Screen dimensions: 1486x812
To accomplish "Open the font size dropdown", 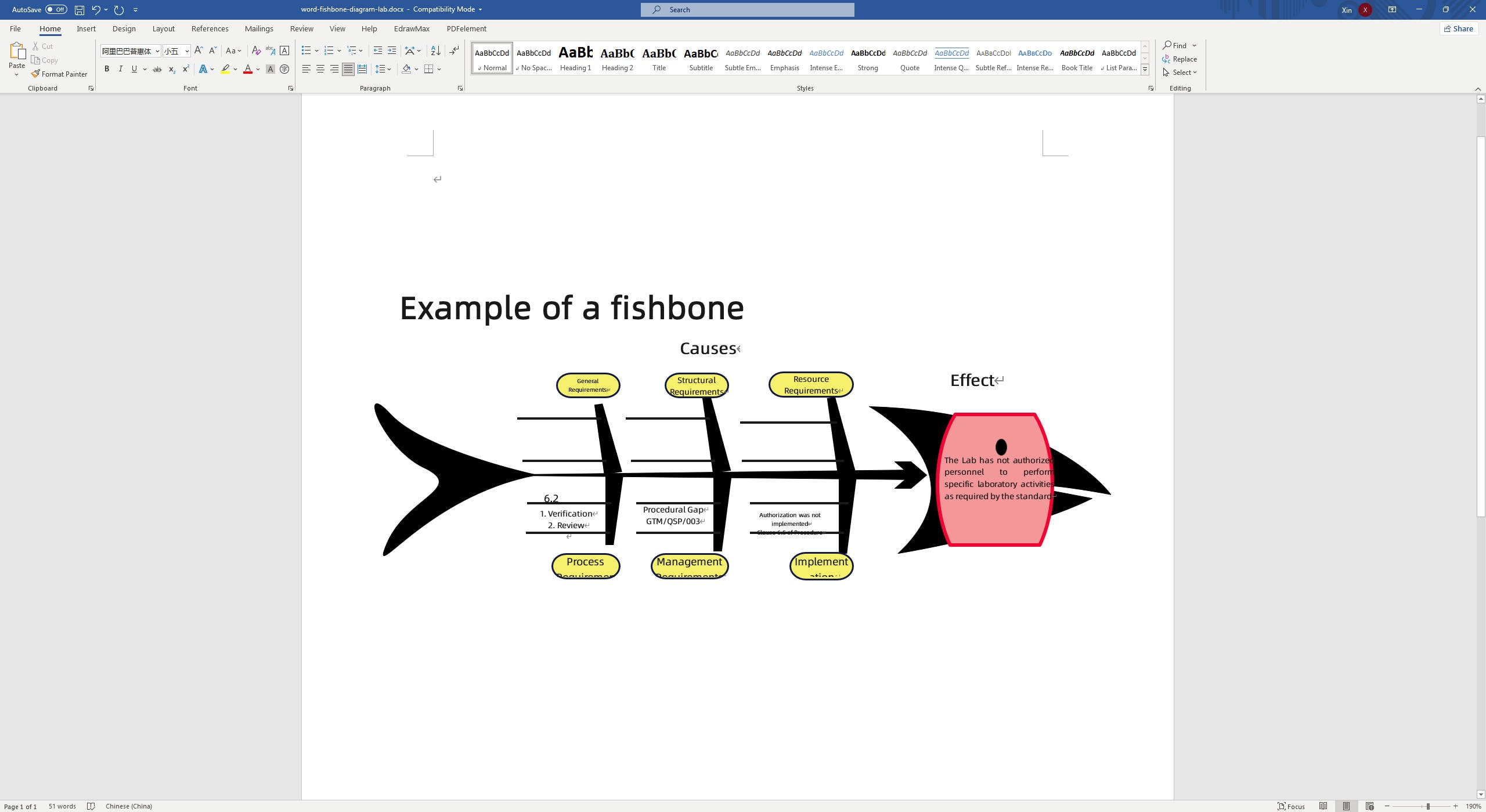I will click(x=187, y=50).
